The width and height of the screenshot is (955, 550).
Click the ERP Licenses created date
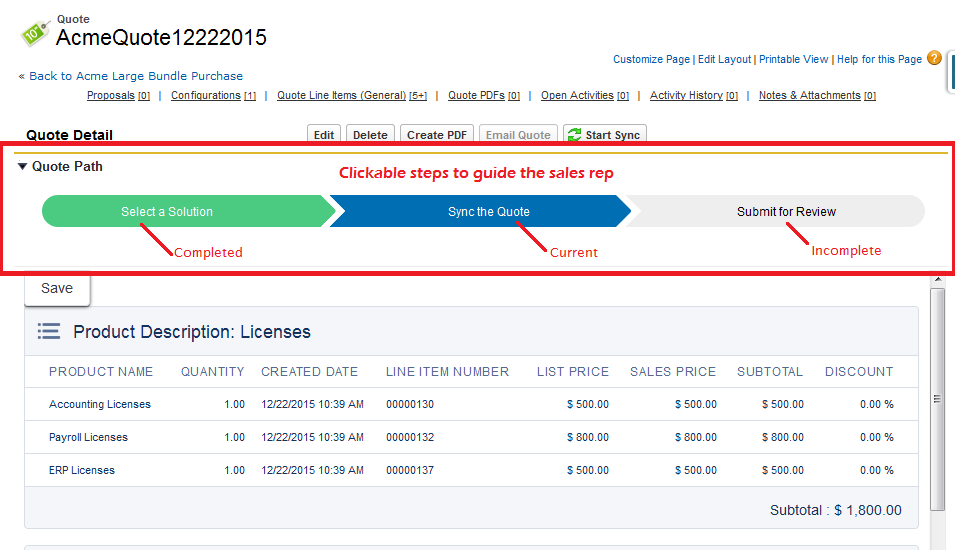click(312, 470)
